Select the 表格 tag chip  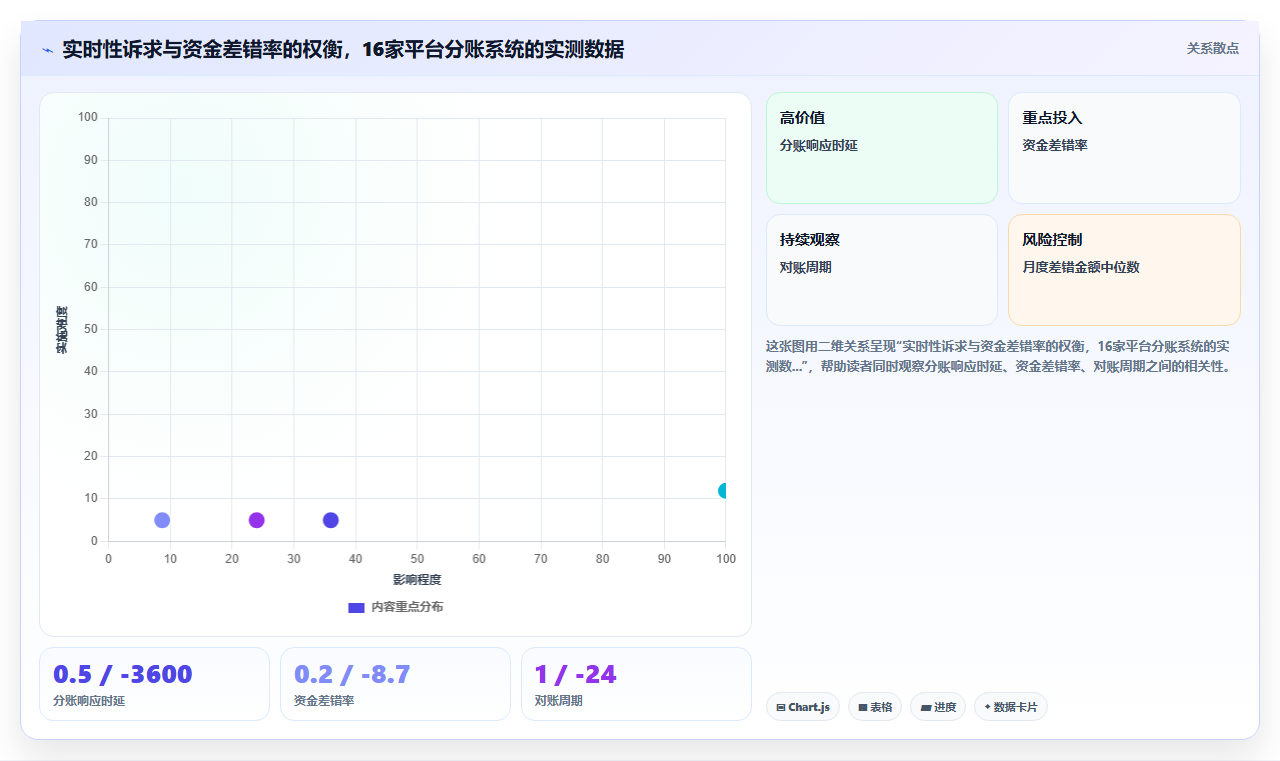(875, 707)
